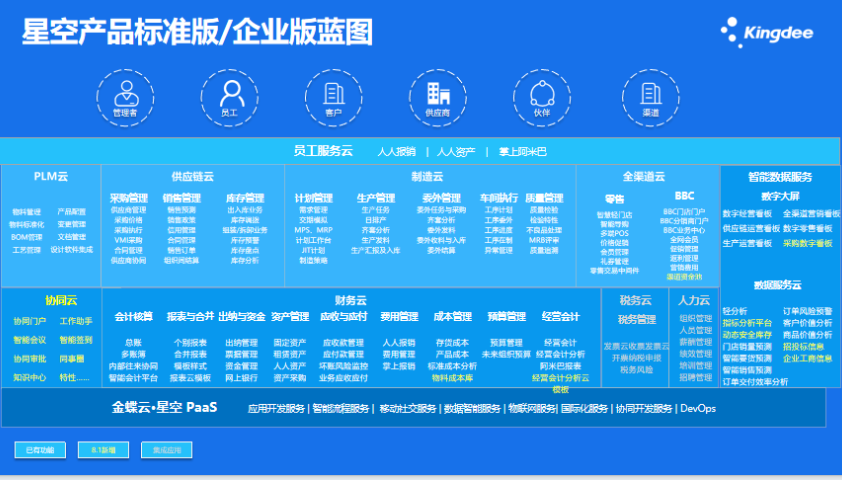
Task: Click BBC业务中心 item
Action: pyautogui.click(x=684, y=230)
